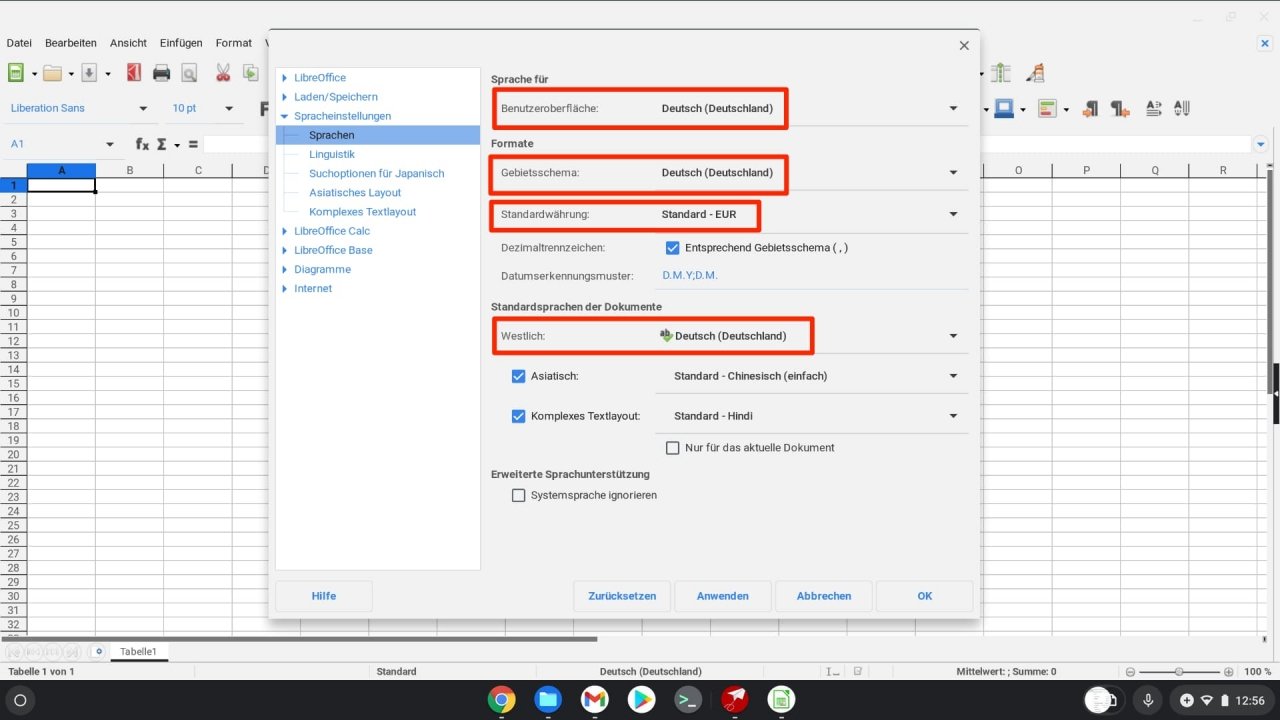Open the print preview
Screen dimensions: 1280x720
coord(189,72)
